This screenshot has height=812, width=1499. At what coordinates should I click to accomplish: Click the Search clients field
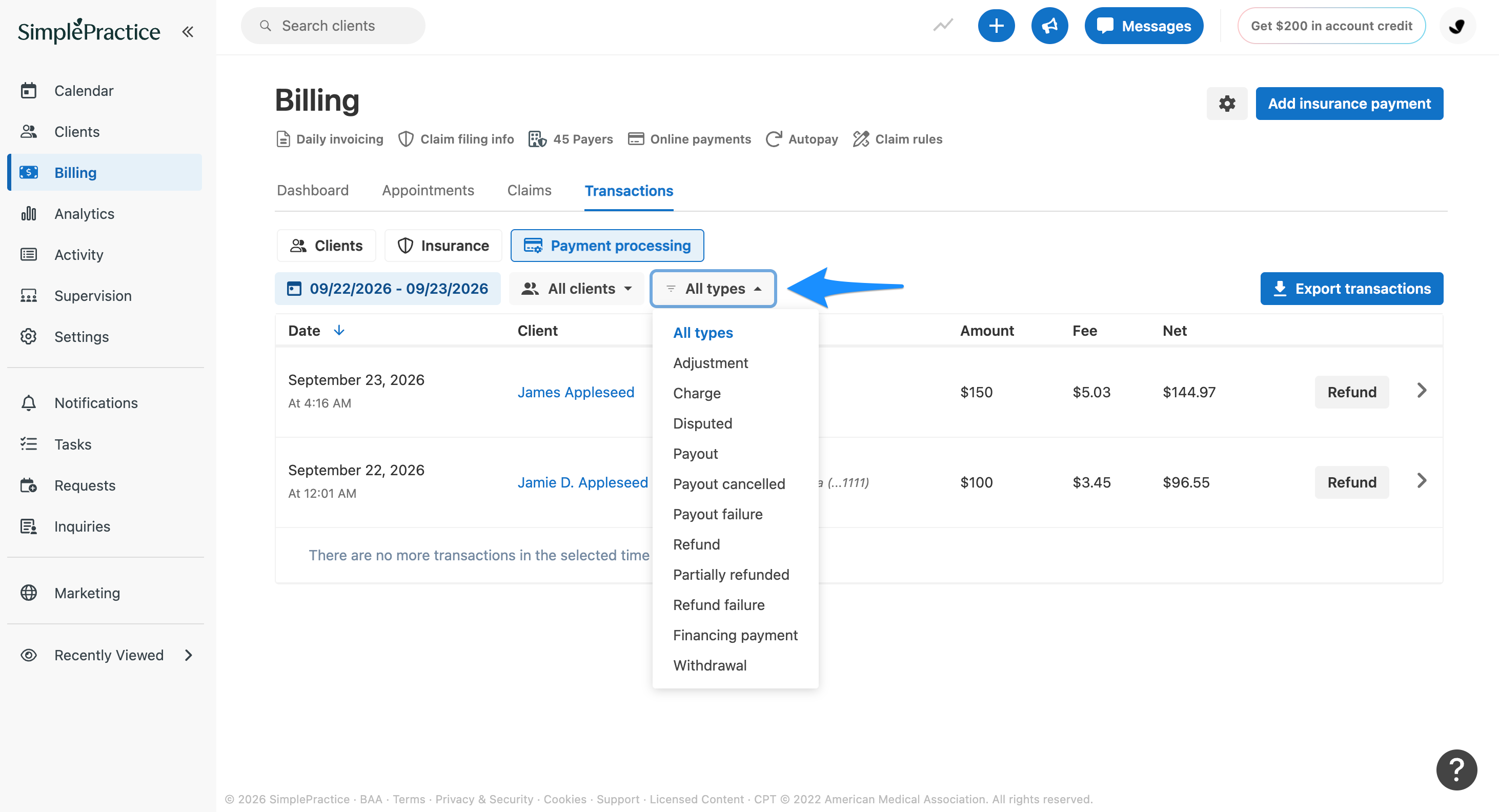[x=333, y=26]
